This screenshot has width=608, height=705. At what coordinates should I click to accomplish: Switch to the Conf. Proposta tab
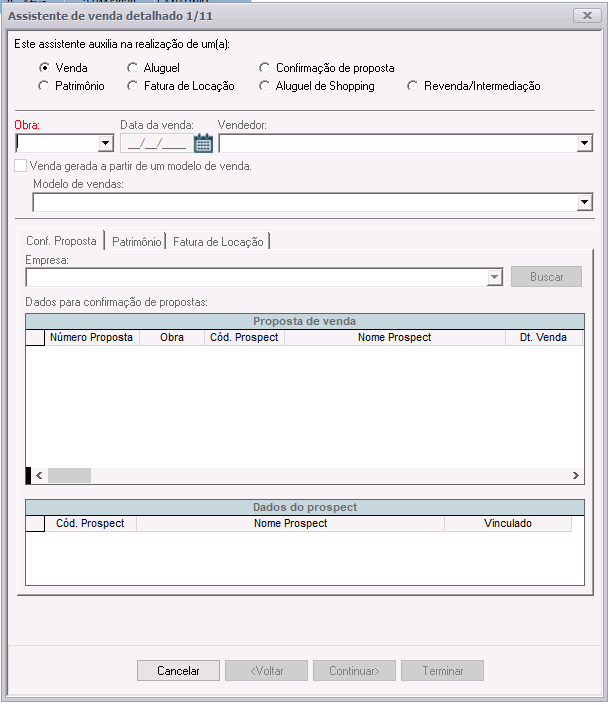[x=61, y=241]
